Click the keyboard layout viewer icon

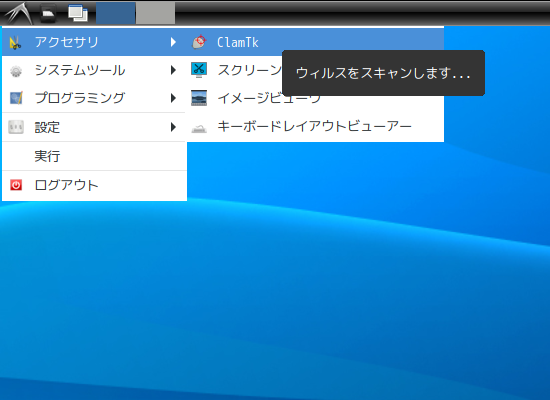coord(199,128)
